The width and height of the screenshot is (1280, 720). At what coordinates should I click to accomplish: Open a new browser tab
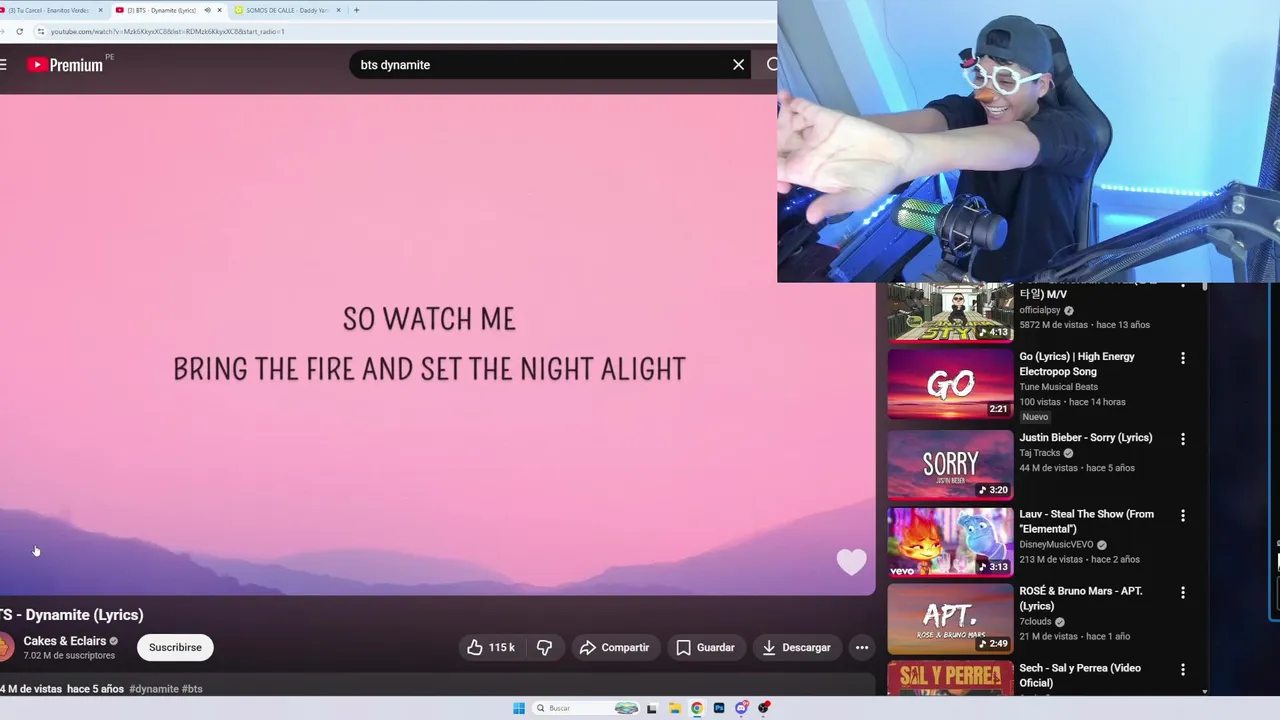[356, 10]
